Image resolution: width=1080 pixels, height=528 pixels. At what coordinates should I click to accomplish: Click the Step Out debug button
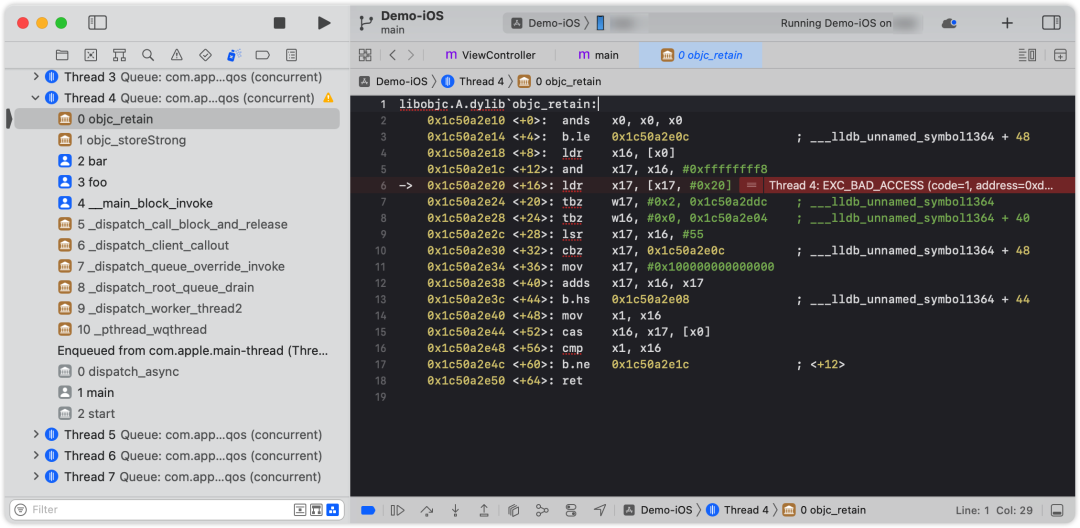click(484, 510)
